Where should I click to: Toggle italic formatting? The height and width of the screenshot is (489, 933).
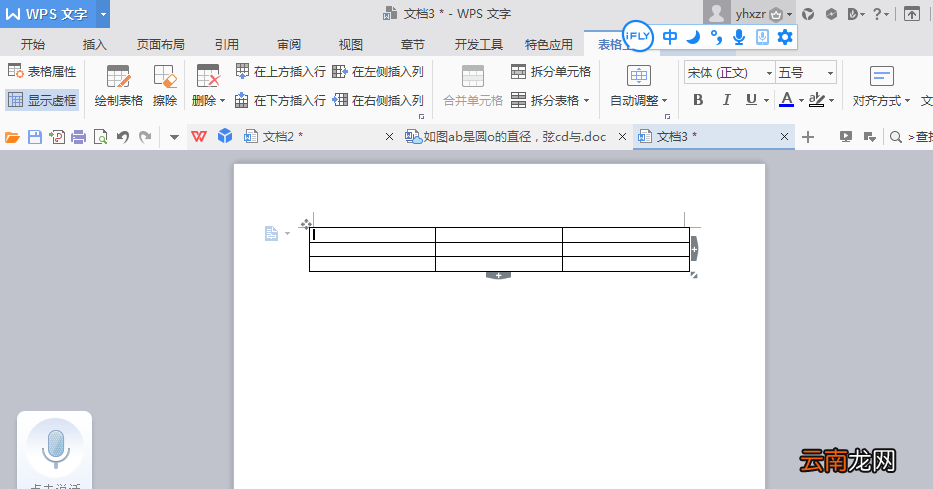726,100
